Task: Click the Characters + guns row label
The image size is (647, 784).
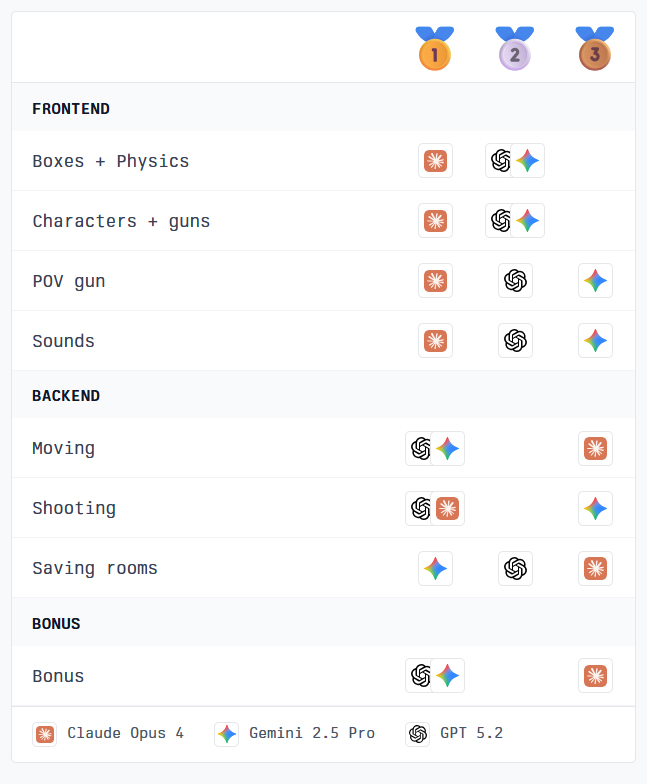Action: click(121, 221)
